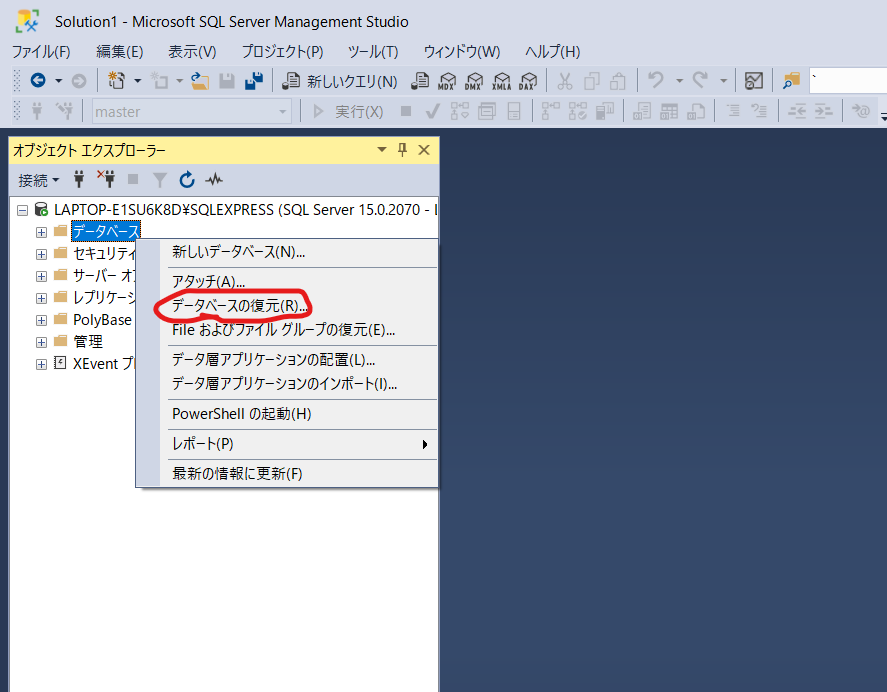Image resolution: width=887 pixels, height=692 pixels.
Task: Open the 接続 dropdown in Object Explorer
Action: [38, 180]
